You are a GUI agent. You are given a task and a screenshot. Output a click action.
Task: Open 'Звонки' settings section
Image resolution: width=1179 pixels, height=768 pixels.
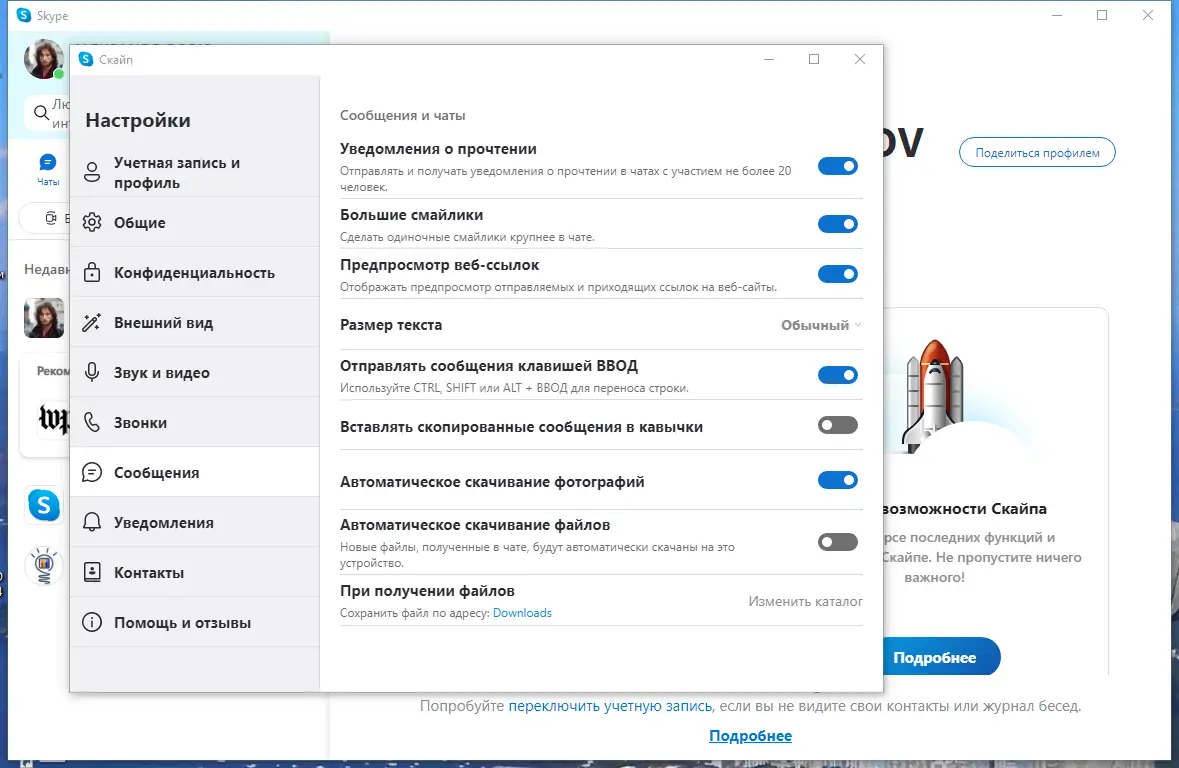(195, 423)
